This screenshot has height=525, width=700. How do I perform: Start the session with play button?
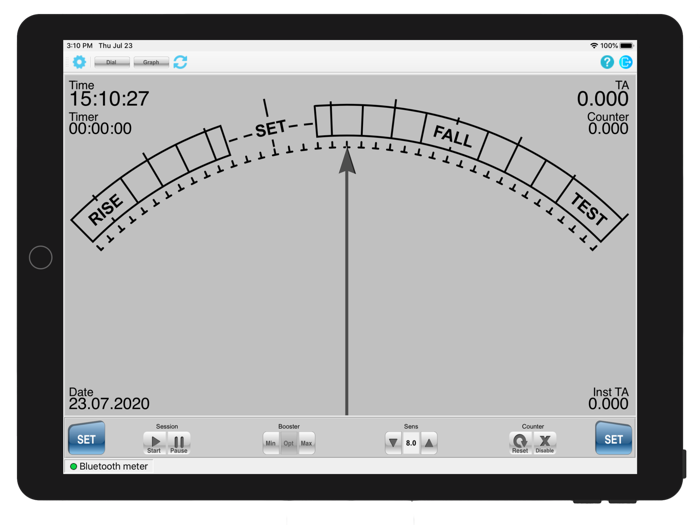point(154,443)
